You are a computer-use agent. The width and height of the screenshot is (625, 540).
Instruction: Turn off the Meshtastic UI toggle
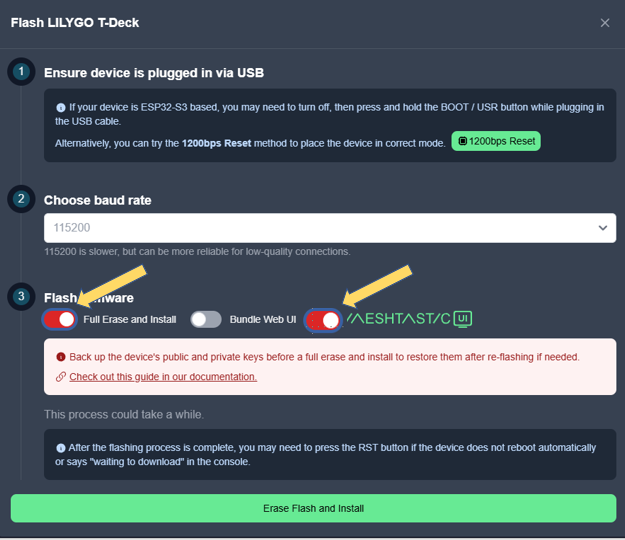pyautogui.click(x=323, y=320)
